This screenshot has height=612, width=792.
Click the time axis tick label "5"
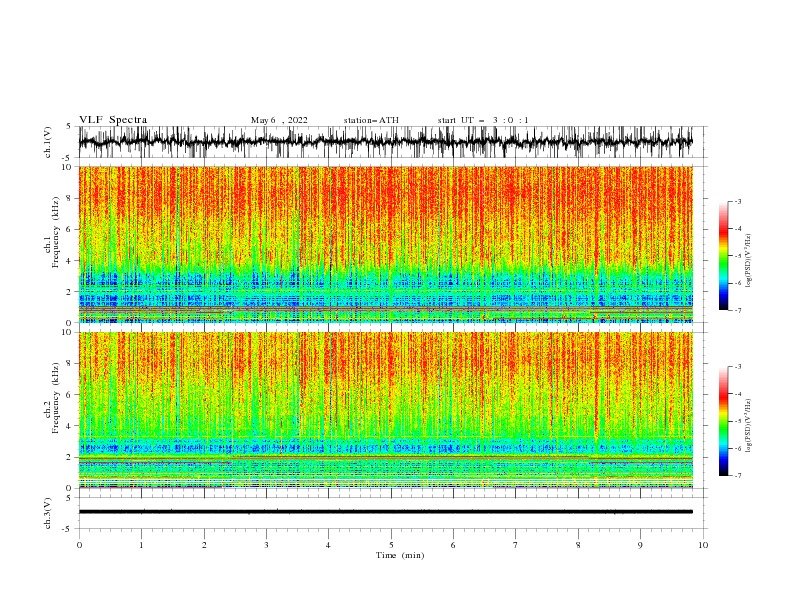coord(391,545)
